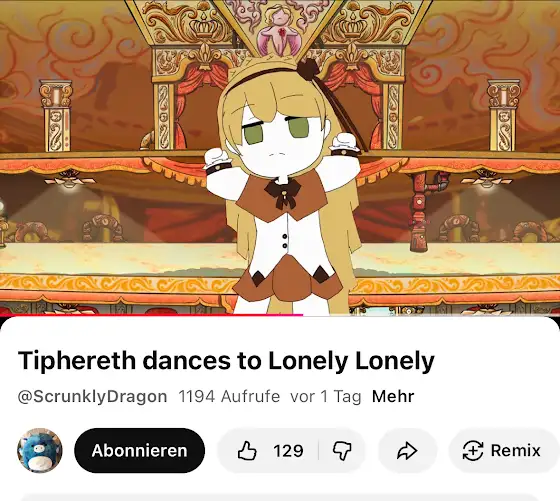Click the vor 1 Tag upload date
The height and width of the screenshot is (501, 560).
(326, 396)
